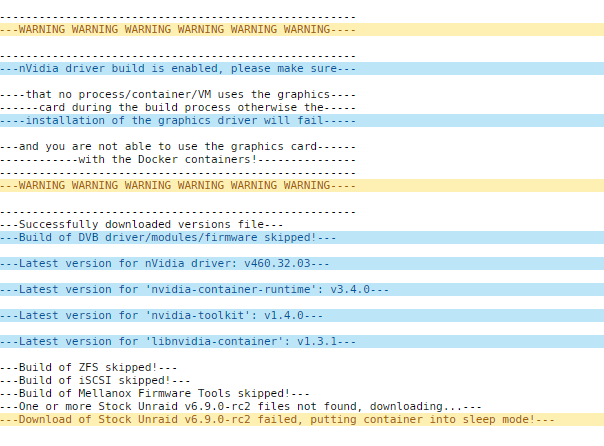Image resolution: width=604 pixels, height=446 pixels.
Task: Select 'Build of DVB driver/modules/firmware skipped!' line
Action: tap(302, 238)
